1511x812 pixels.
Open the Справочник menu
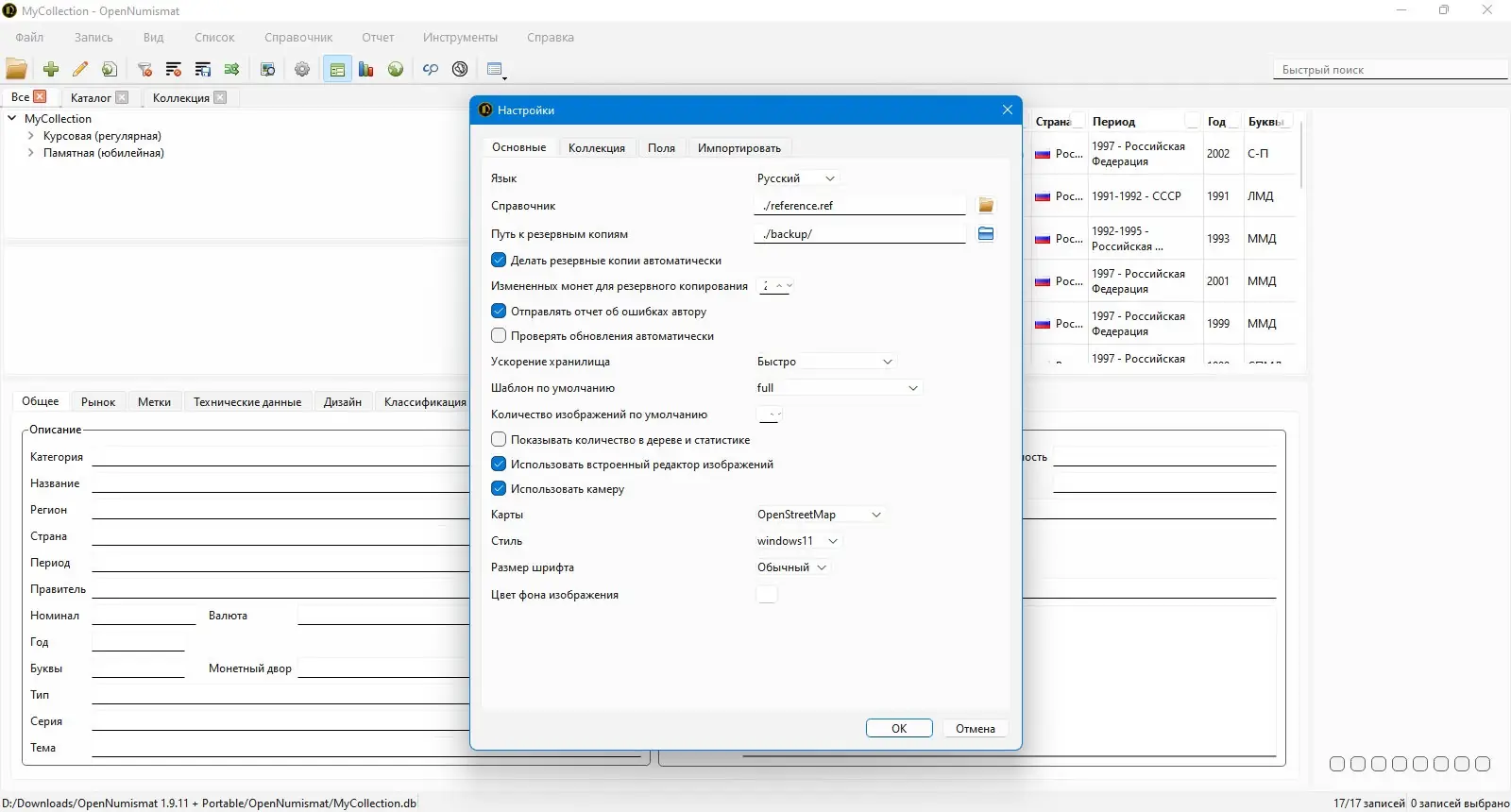point(298,38)
